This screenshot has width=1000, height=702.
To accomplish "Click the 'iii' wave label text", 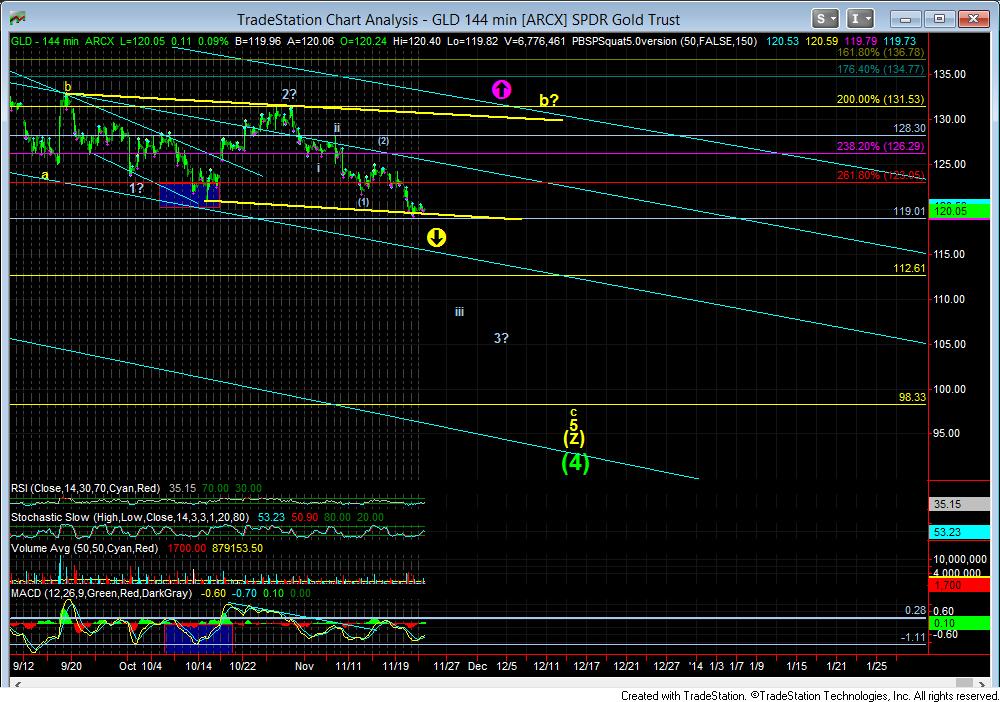I will coord(459,312).
